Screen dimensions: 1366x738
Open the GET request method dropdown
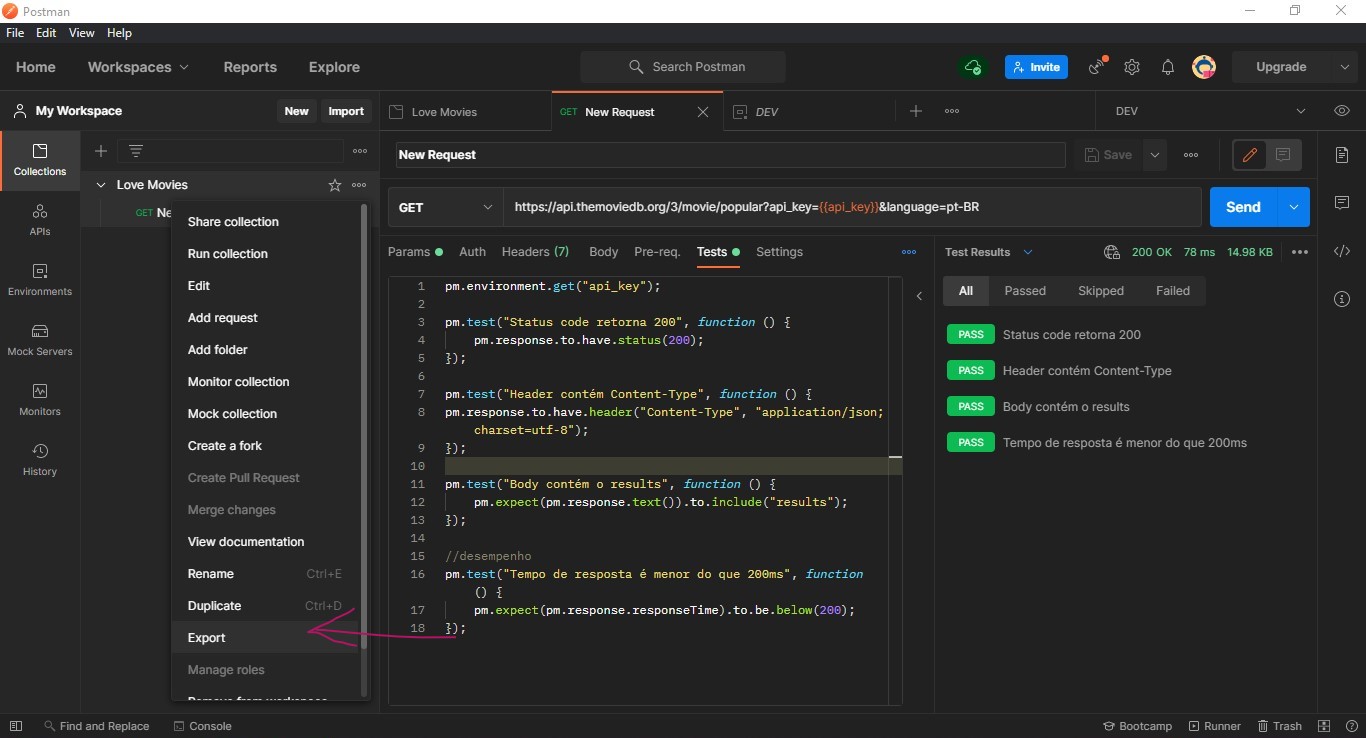[445, 207]
